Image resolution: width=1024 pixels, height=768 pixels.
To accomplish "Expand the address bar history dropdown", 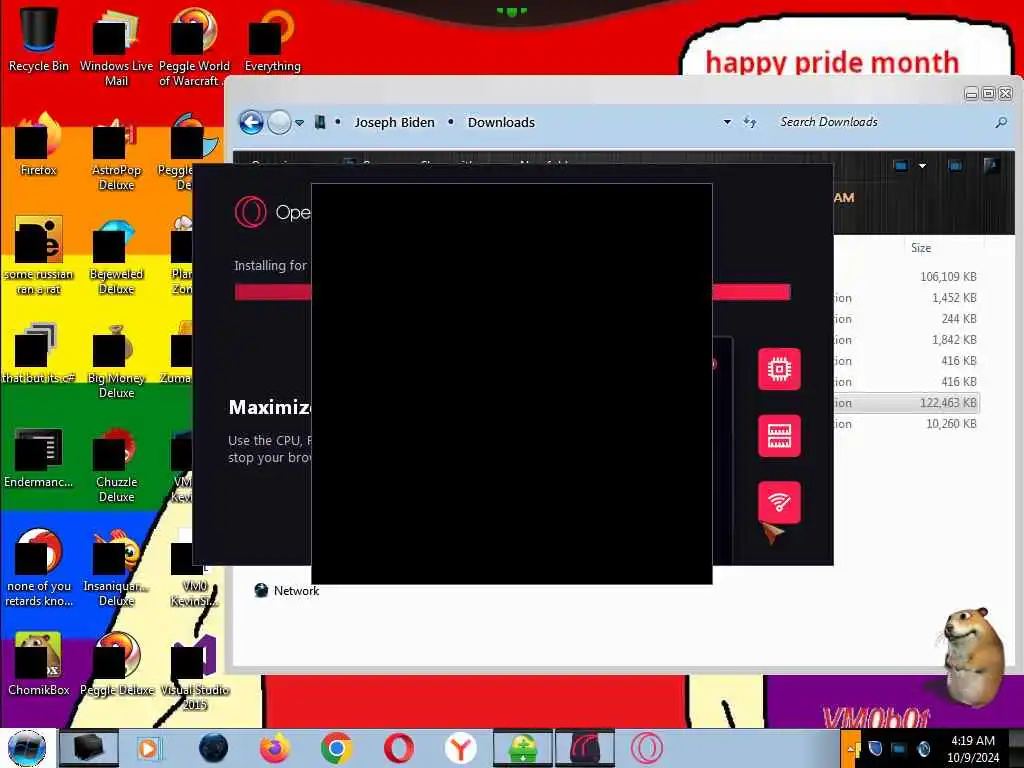I will pyautogui.click(x=727, y=122).
